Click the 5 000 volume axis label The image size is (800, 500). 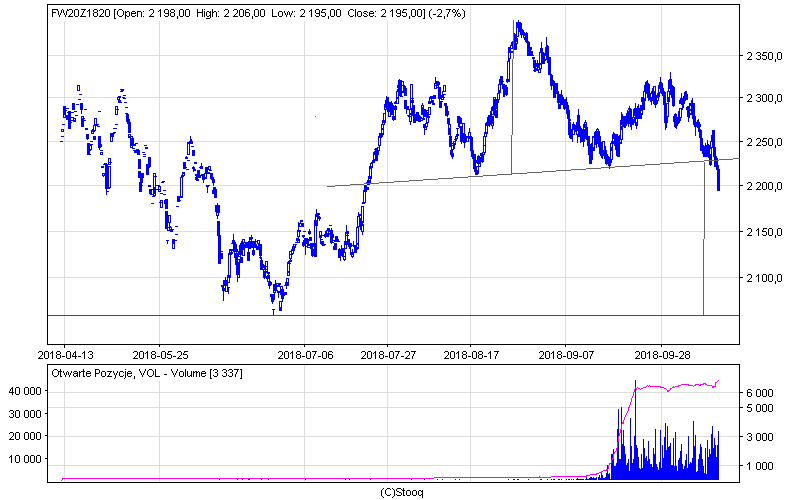click(760, 408)
